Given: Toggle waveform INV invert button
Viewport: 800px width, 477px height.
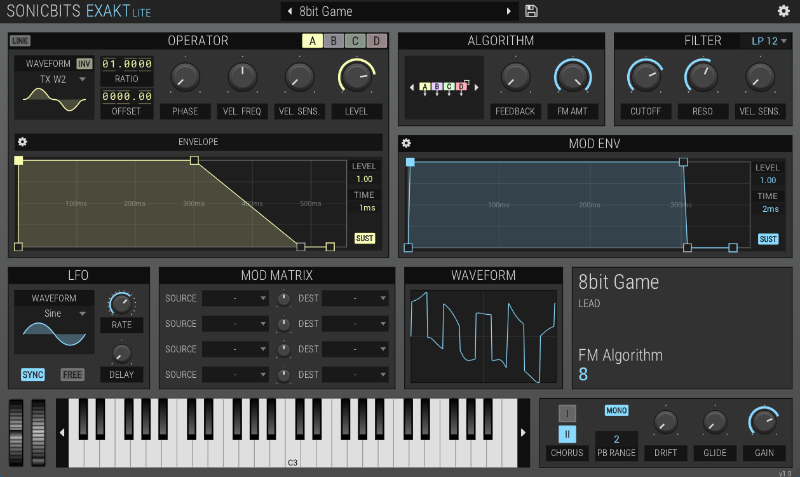Looking at the screenshot, I should (x=84, y=63).
